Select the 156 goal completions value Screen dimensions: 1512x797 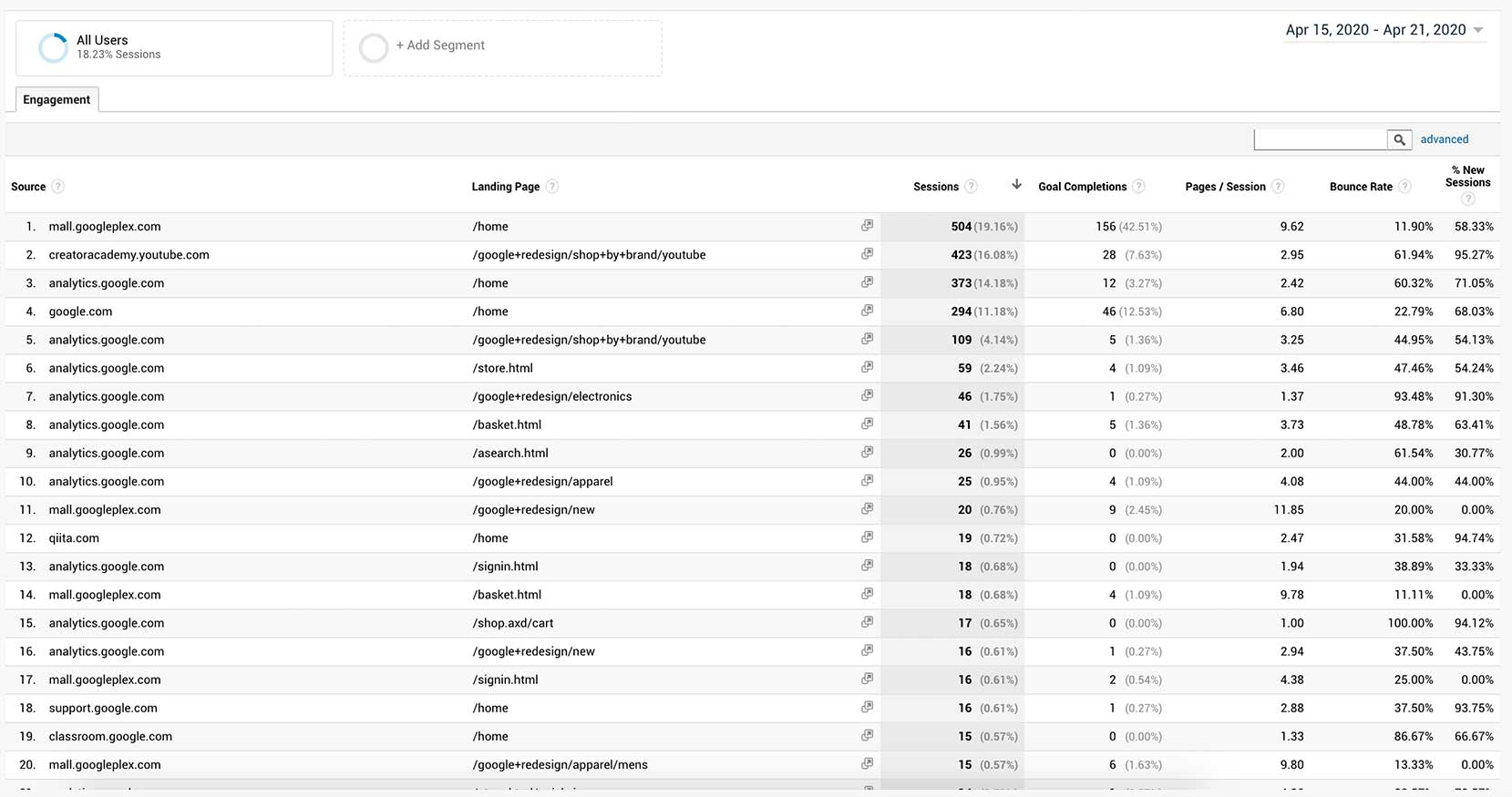click(1106, 226)
